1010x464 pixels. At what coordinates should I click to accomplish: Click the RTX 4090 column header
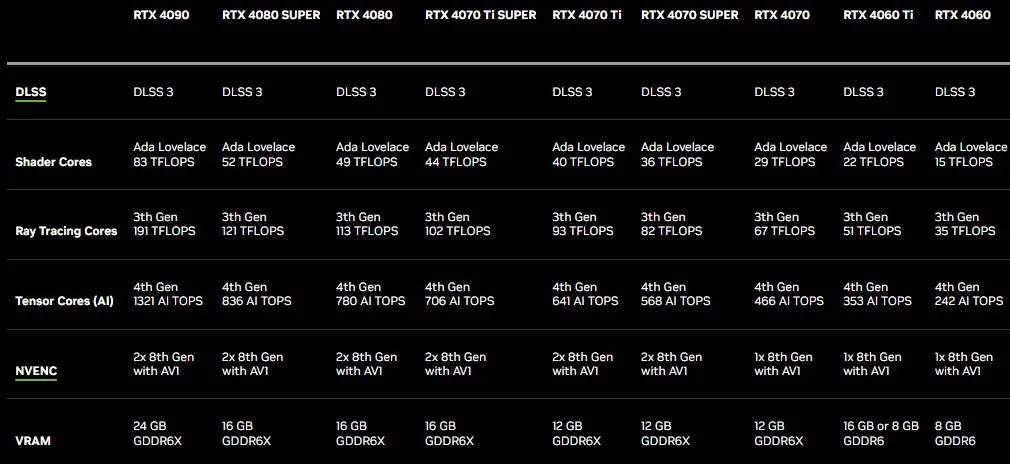[162, 15]
